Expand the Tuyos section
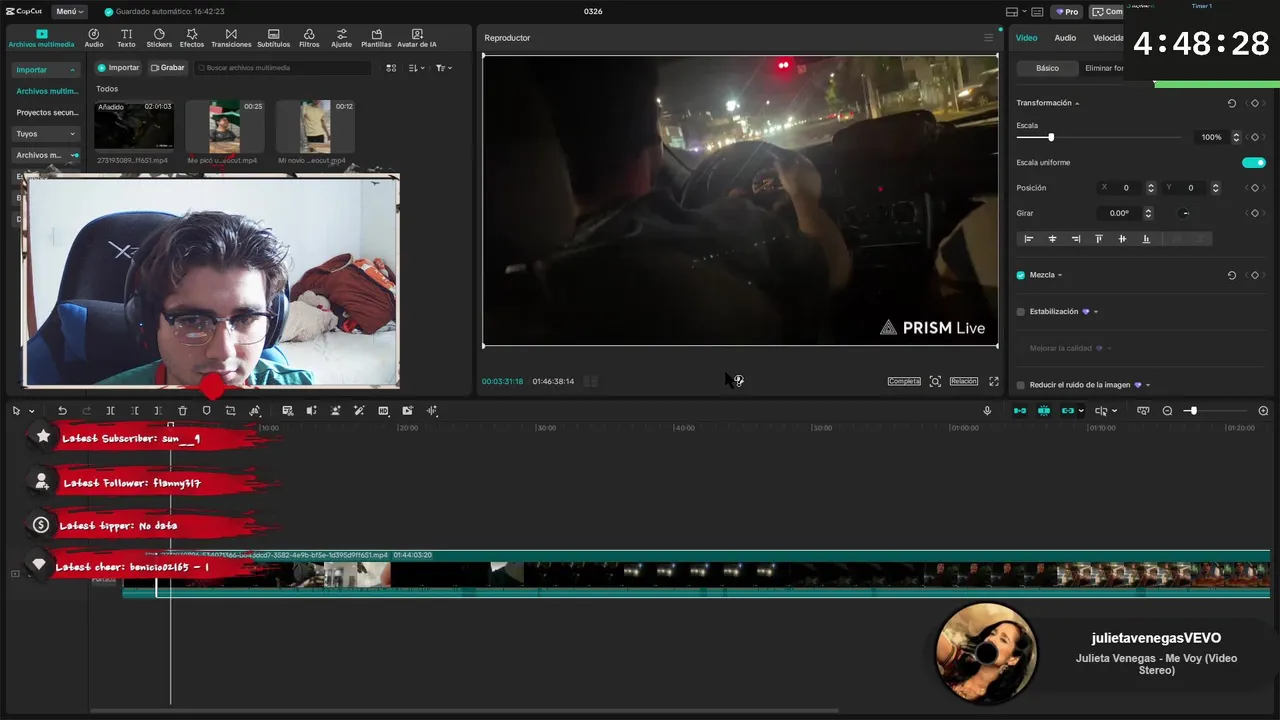Screen dimensions: 1280x720 (x=72, y=134)
